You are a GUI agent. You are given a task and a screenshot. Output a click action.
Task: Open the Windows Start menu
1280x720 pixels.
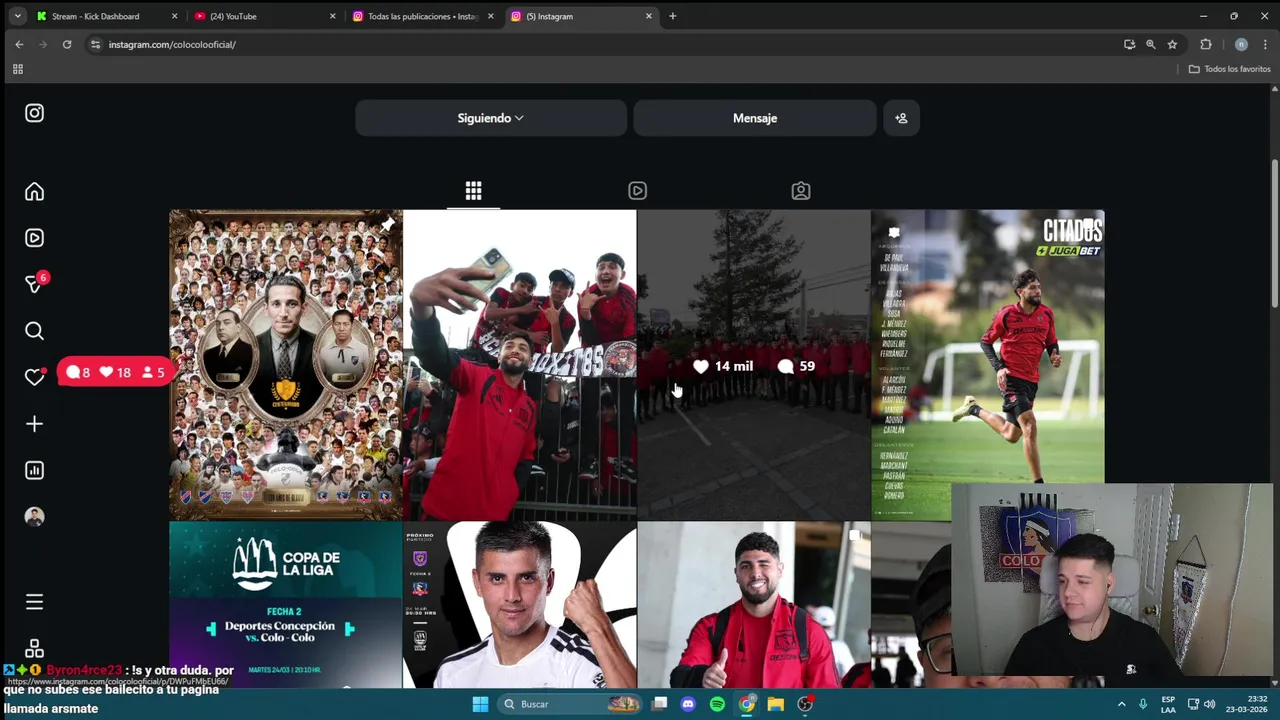[x=480, y=704]
